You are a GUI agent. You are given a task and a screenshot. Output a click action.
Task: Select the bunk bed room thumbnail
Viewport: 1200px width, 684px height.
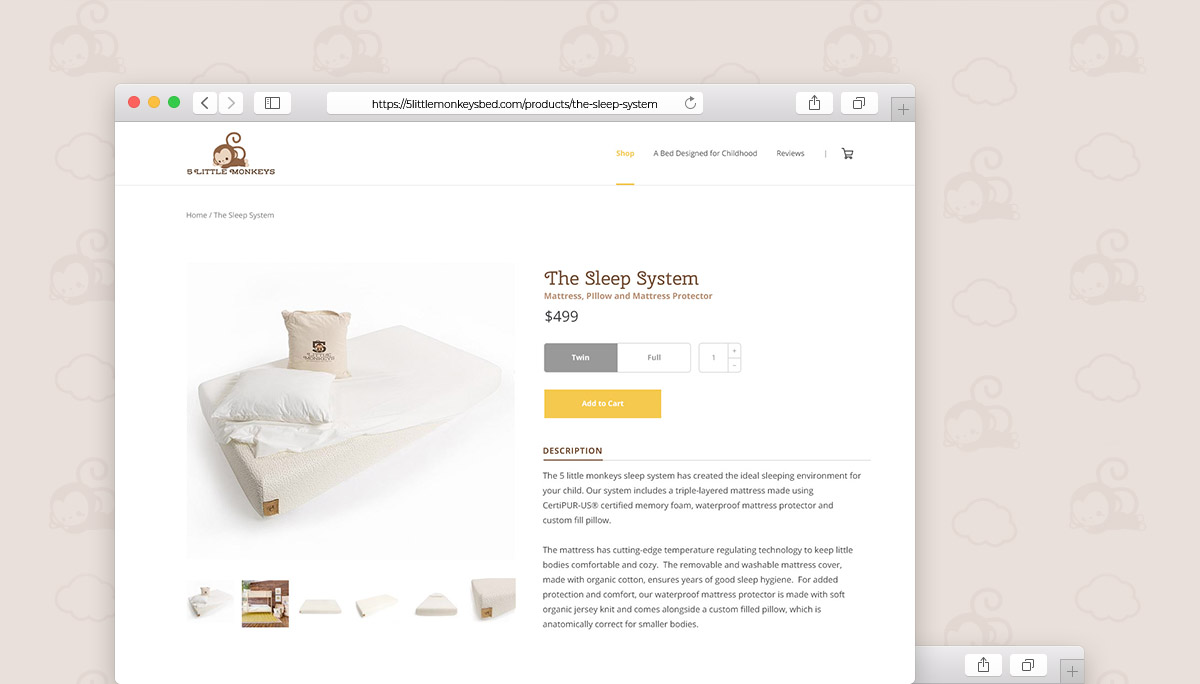(265, 603)
